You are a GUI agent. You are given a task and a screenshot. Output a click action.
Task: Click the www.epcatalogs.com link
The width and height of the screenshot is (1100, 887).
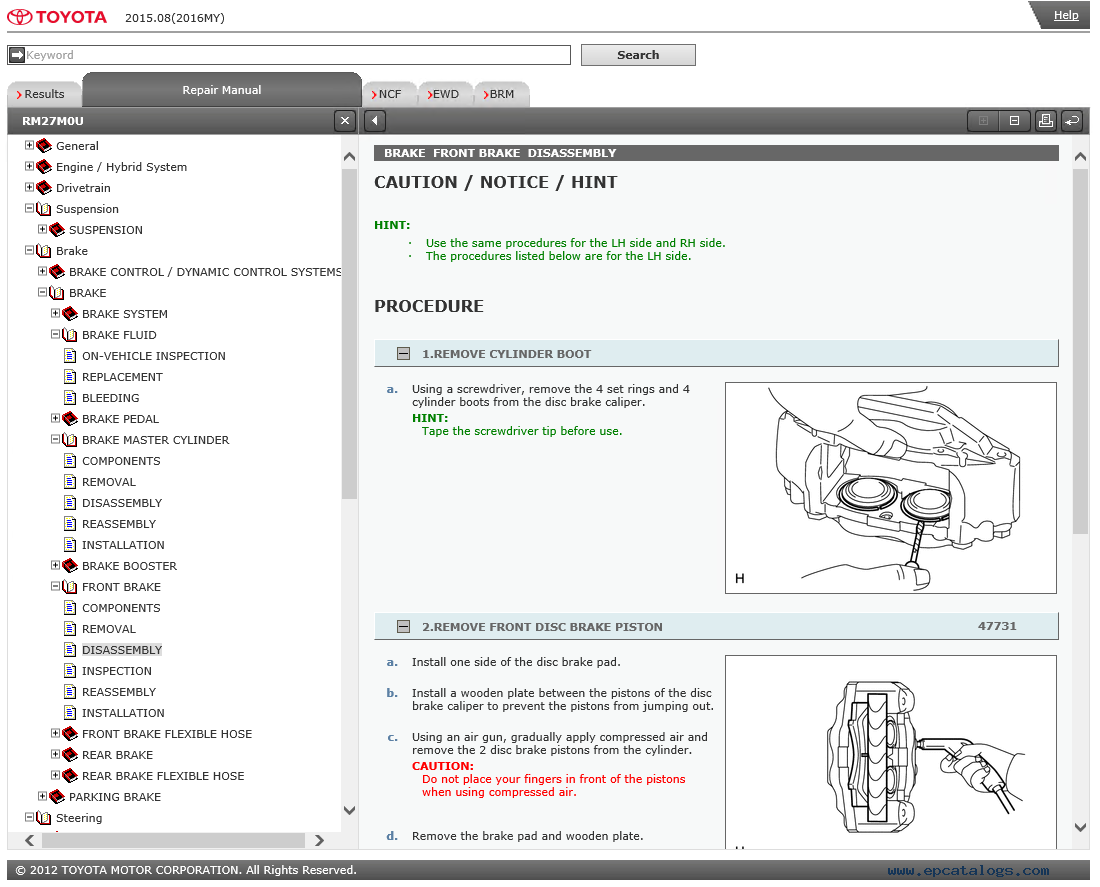coord(968,870)
